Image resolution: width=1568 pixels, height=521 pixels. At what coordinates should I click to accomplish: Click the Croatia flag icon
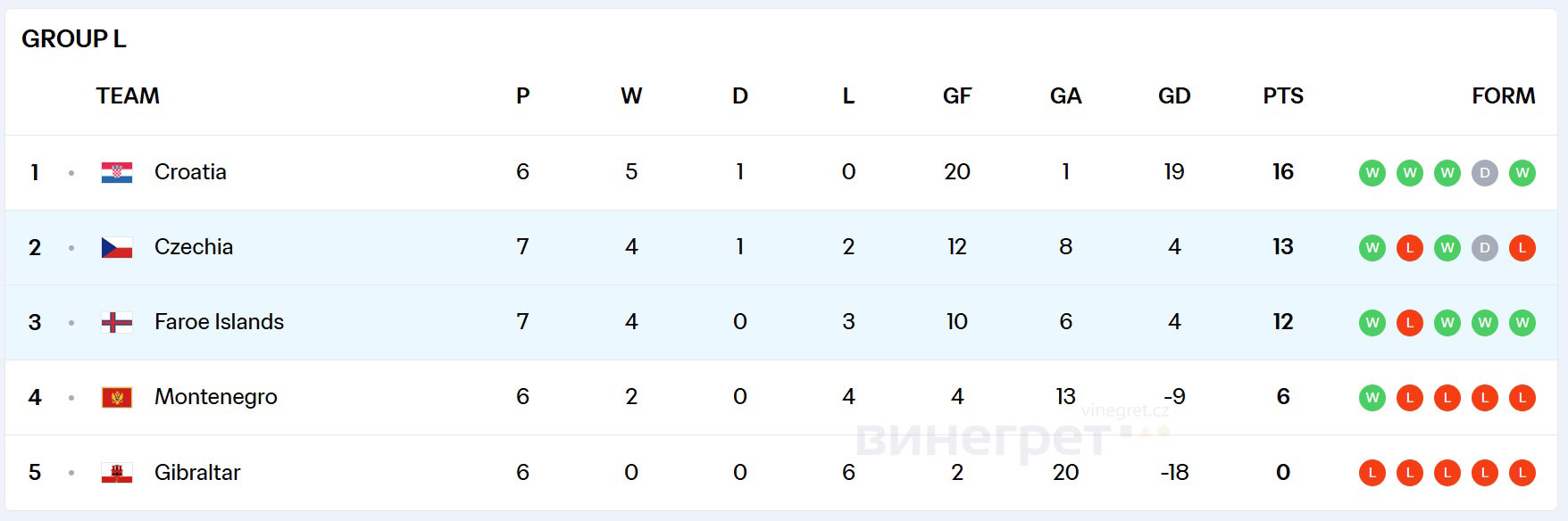tap(117, 172)
